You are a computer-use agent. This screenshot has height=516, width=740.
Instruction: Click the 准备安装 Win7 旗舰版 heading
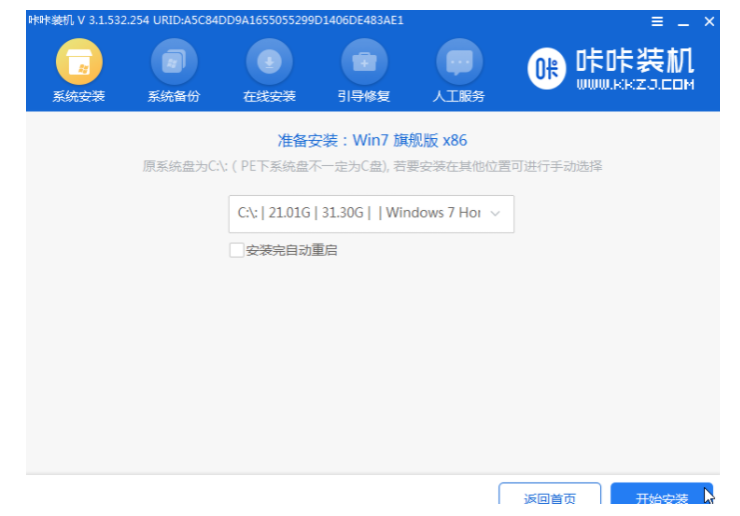[372, 140]
